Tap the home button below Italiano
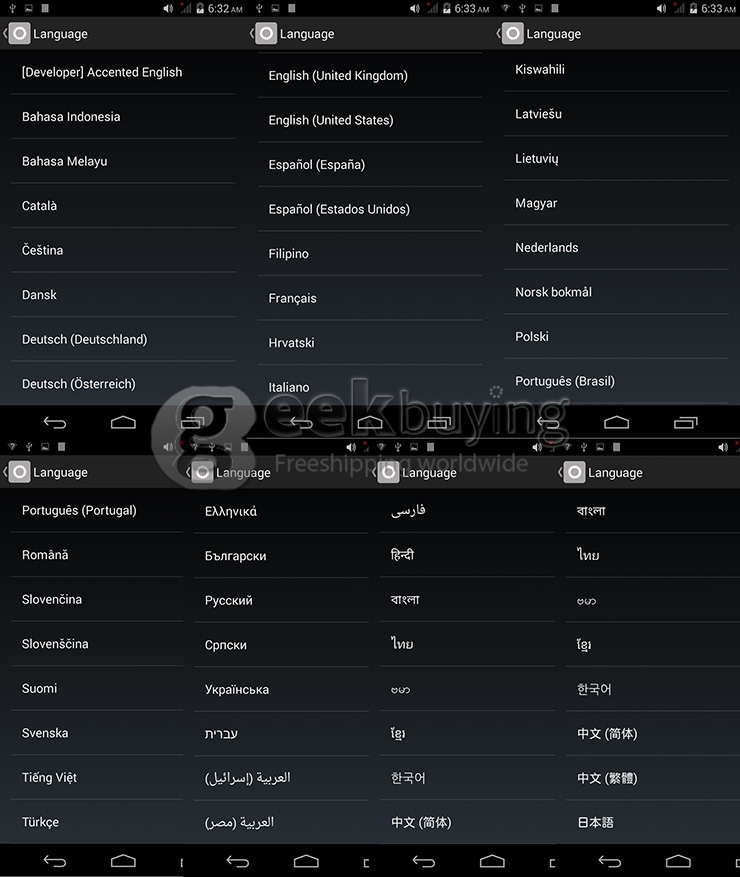Viewport: 740px width, 877px height. [370, 423]
